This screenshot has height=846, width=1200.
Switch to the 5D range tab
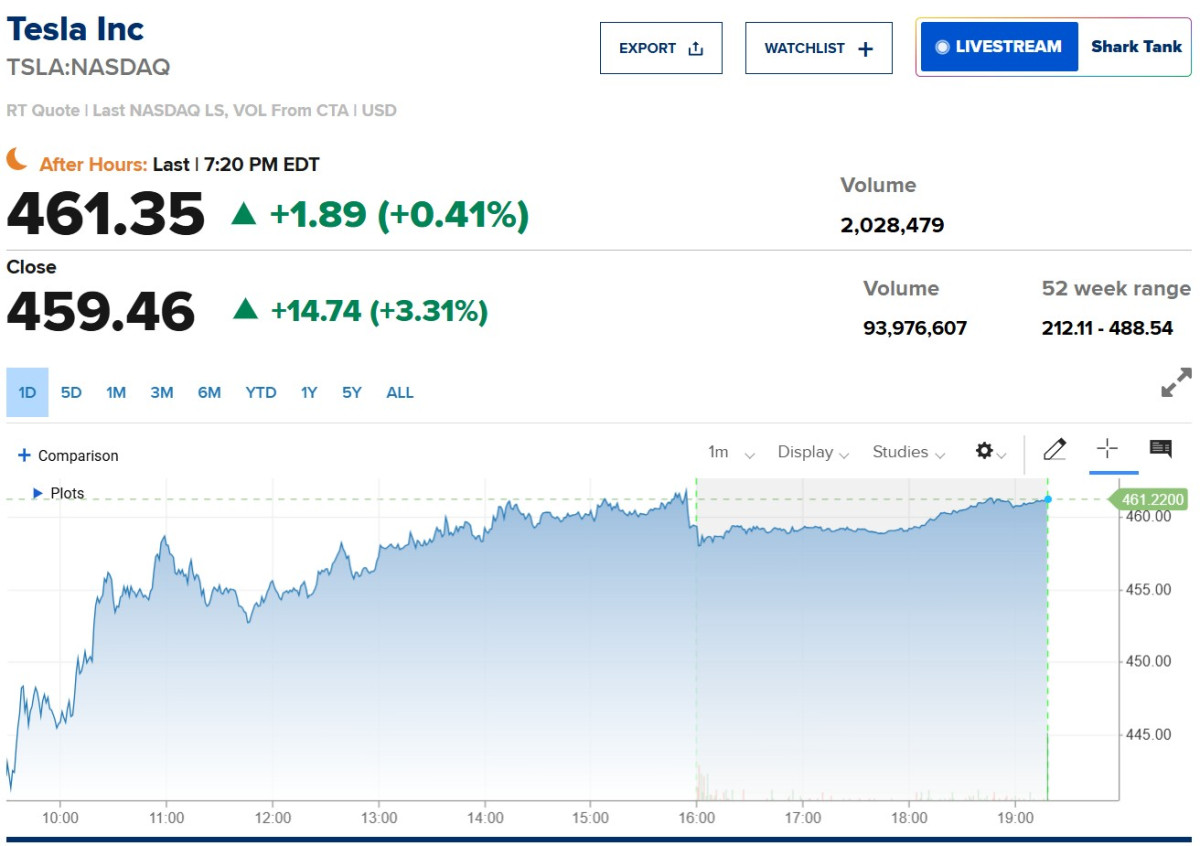point(71,392)
